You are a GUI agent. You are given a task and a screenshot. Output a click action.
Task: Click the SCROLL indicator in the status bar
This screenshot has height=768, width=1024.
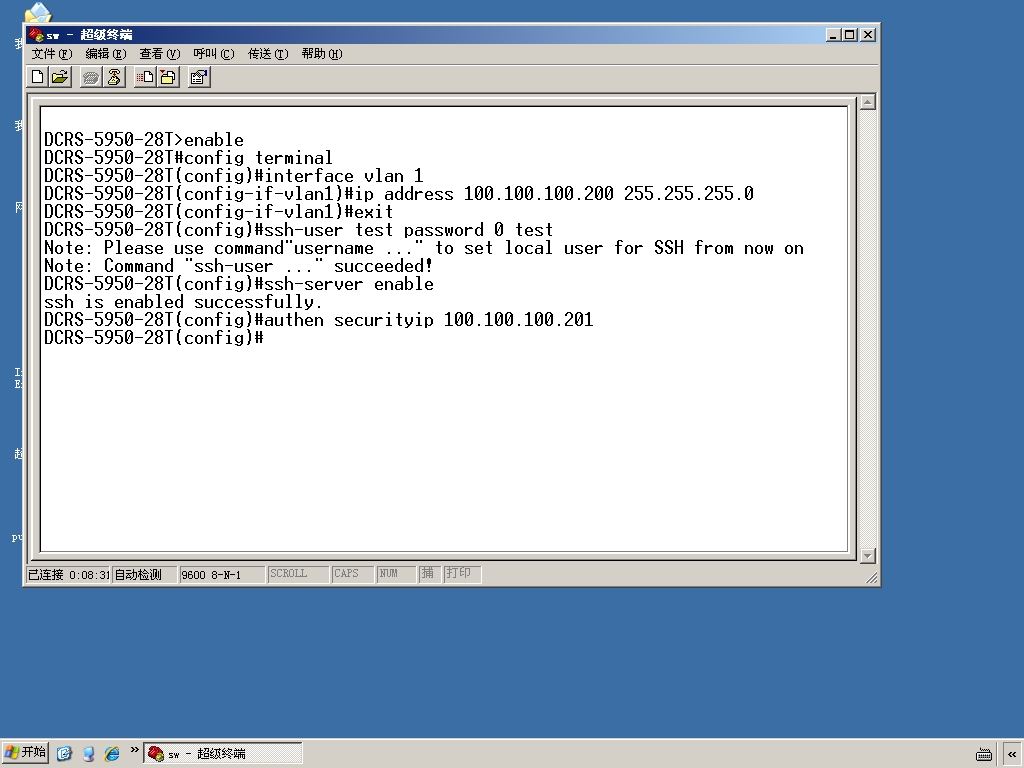click(298, 574)
